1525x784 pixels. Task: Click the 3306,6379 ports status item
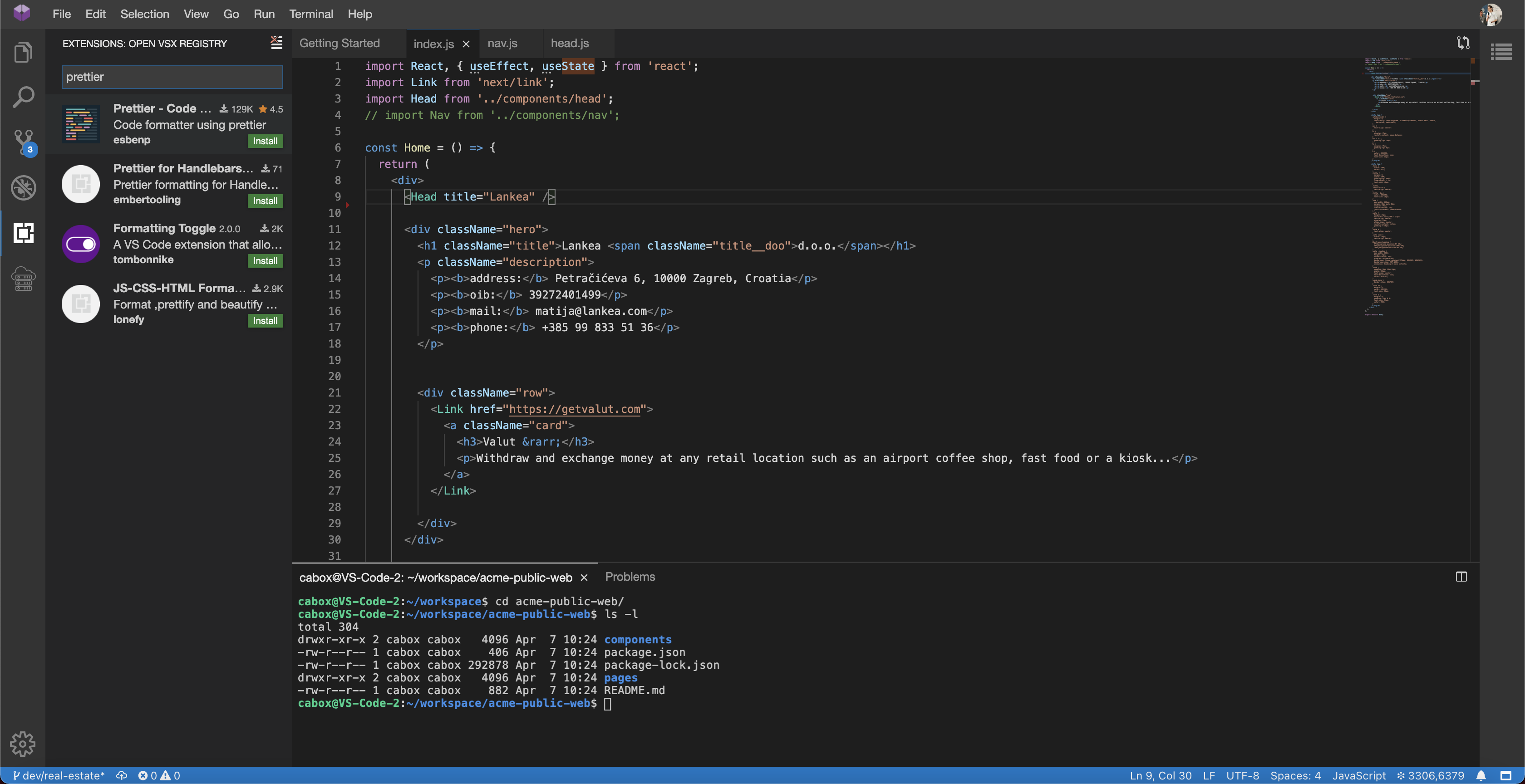click(x=1430, y=776)
